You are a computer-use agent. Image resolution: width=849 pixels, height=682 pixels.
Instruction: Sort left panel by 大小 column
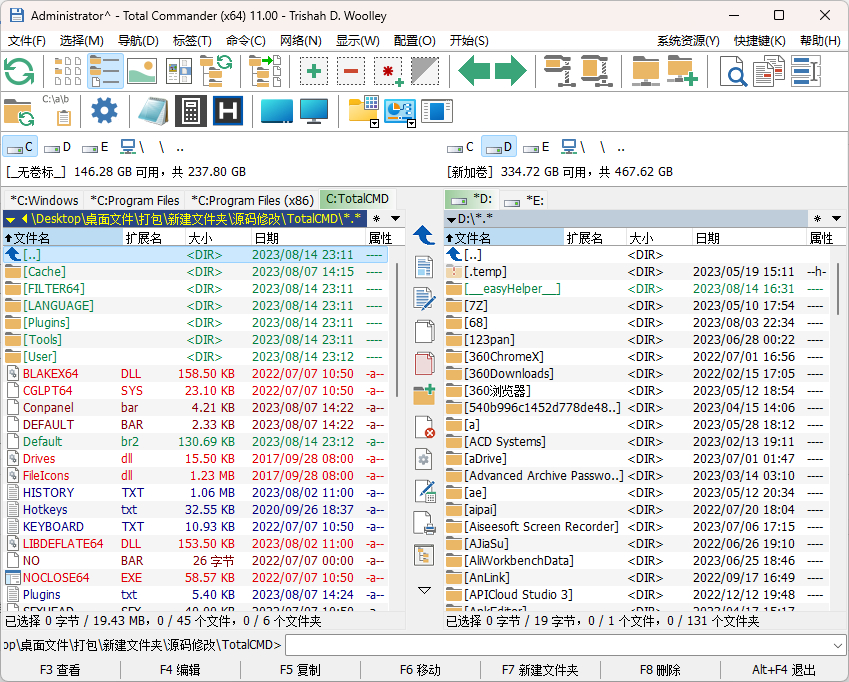pyautogui.click(x=218, y=238)
